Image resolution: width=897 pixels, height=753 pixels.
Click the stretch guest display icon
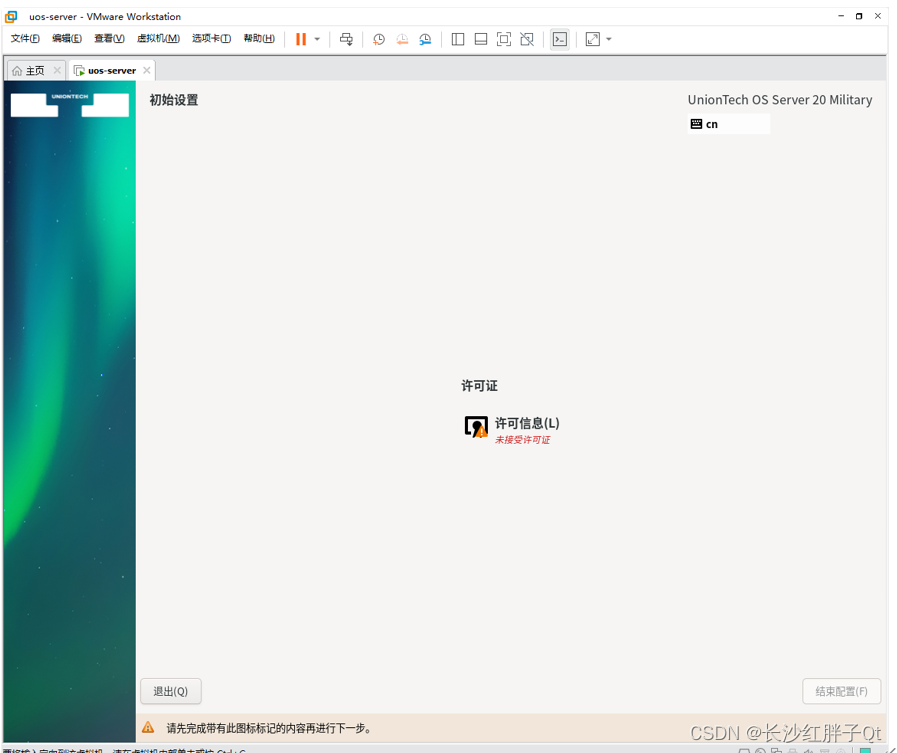tap(593, 39)
